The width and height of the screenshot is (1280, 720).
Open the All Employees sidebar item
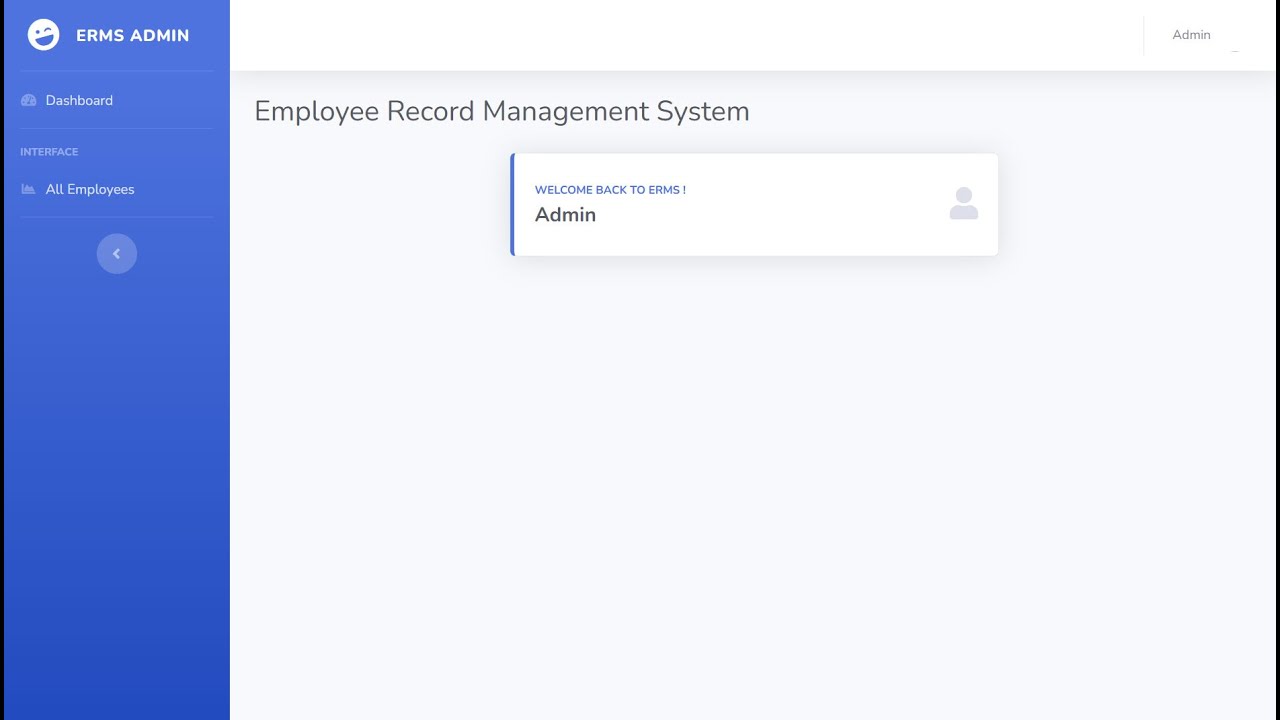(117, 189)
